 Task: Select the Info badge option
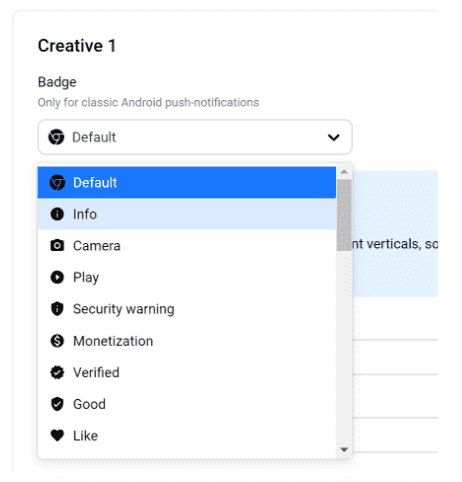click(x=187, y=214)
